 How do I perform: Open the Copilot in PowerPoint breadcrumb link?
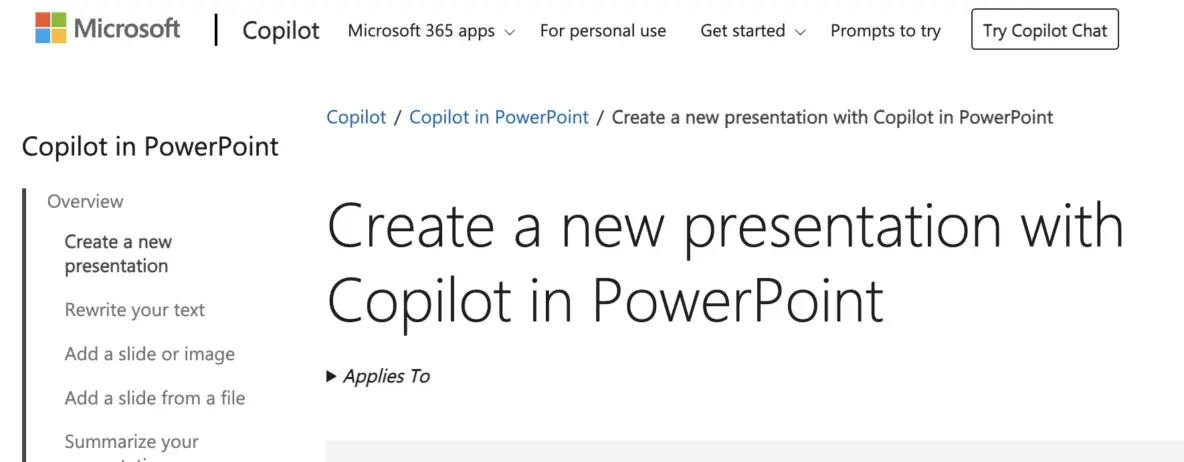(499, 117)
